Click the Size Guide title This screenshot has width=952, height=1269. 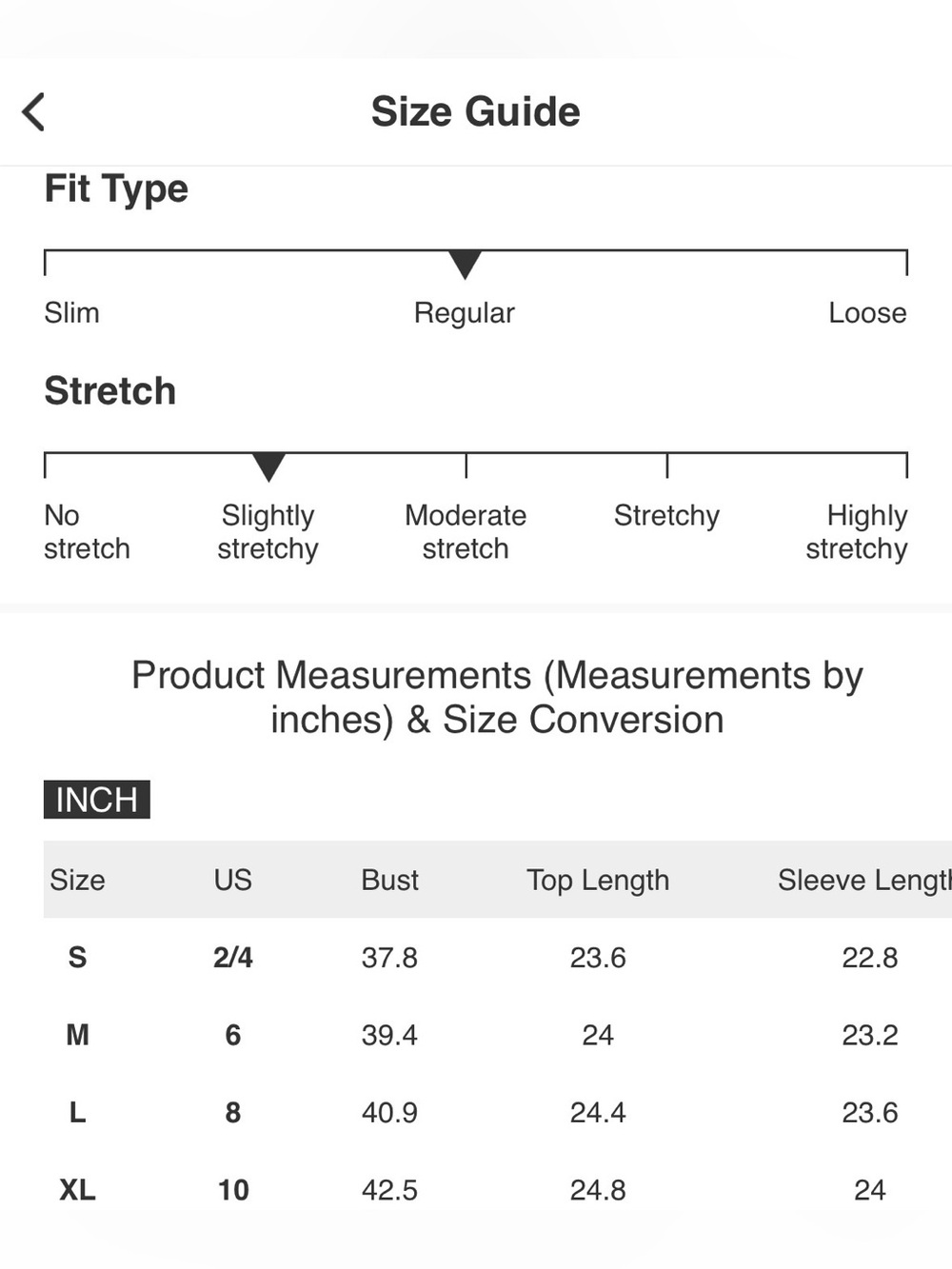475,111
